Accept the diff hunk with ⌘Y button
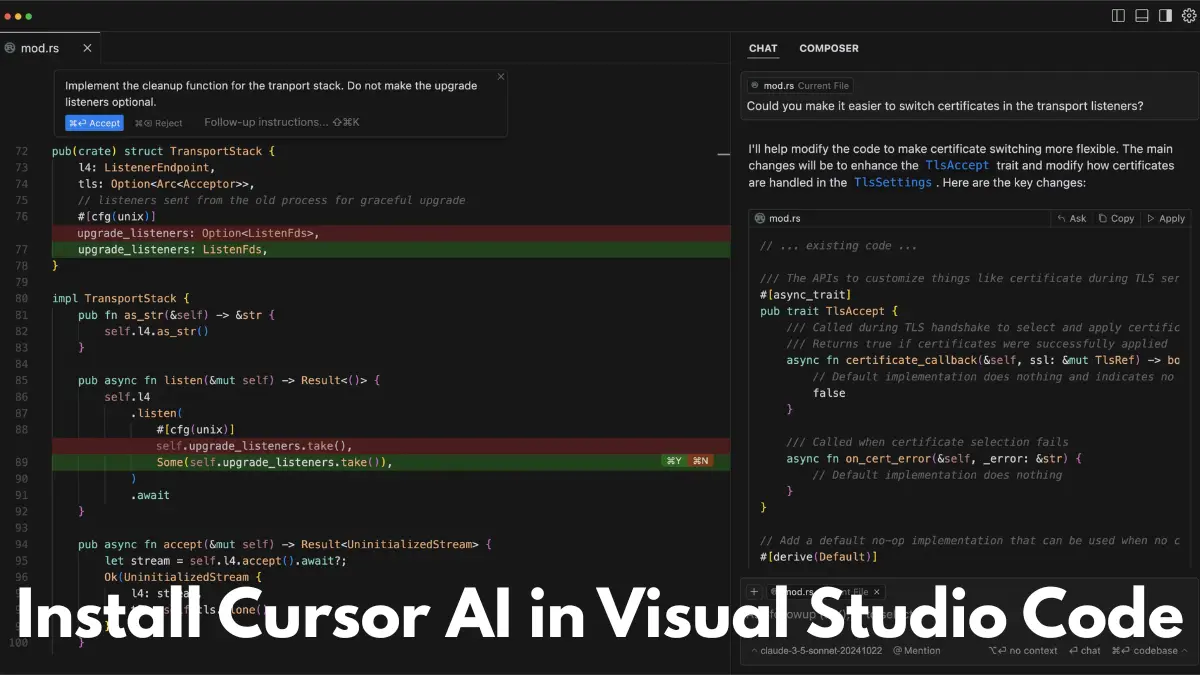Screen dimensions: 1200x675 point(674,462)
